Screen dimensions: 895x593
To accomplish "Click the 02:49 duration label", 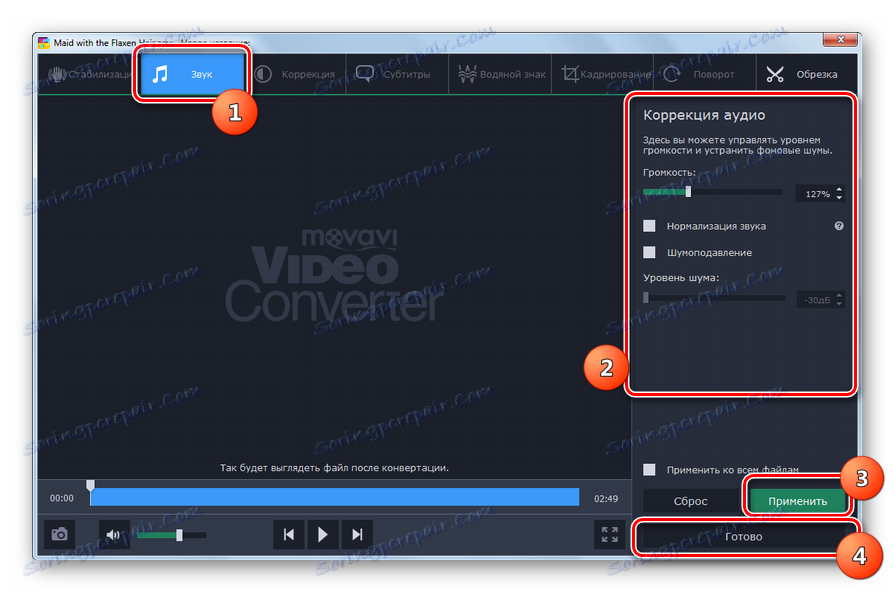I will coord(606,499).
